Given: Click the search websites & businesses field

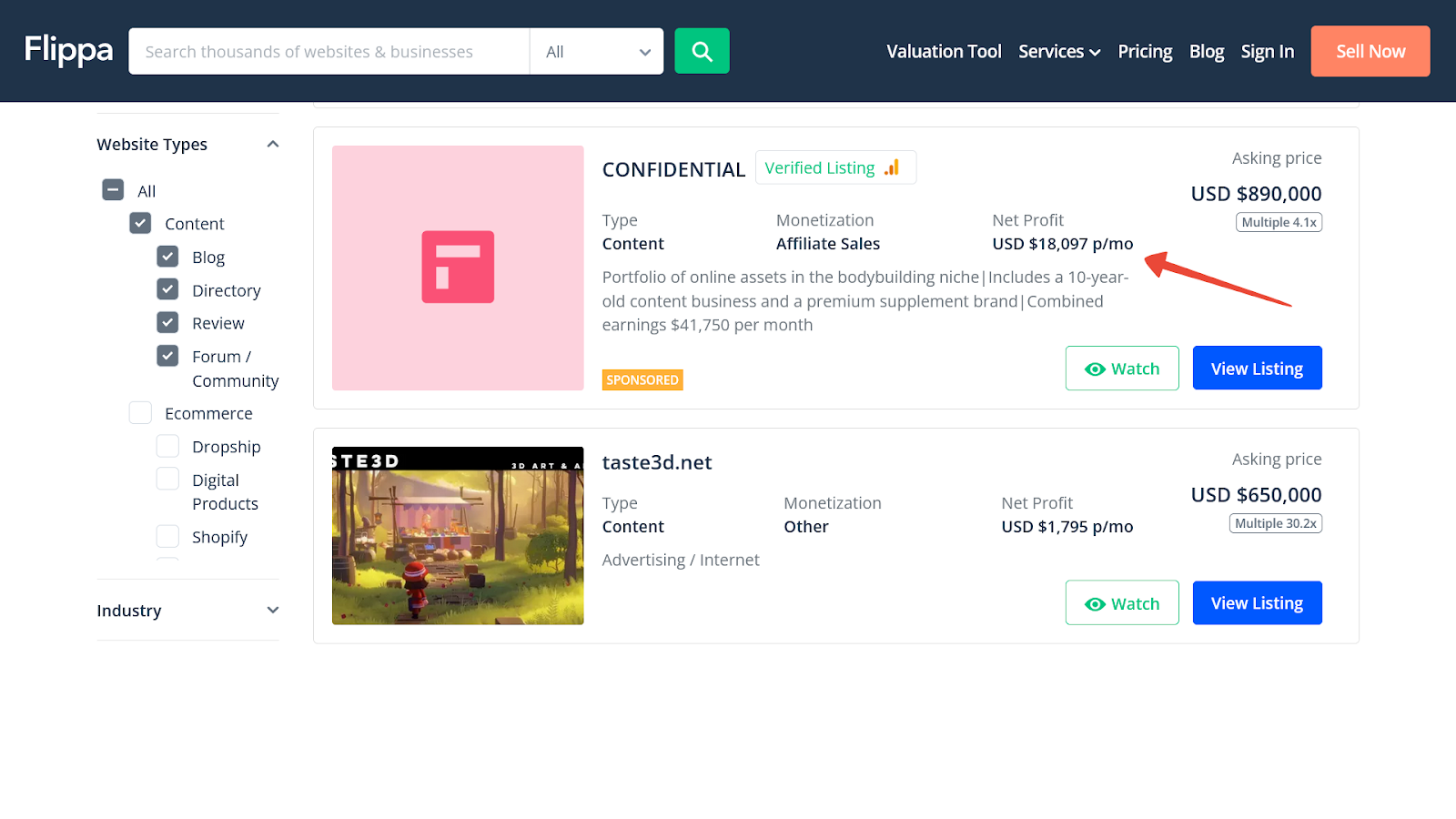Looking at the screenshot, I should coord(329,52).
